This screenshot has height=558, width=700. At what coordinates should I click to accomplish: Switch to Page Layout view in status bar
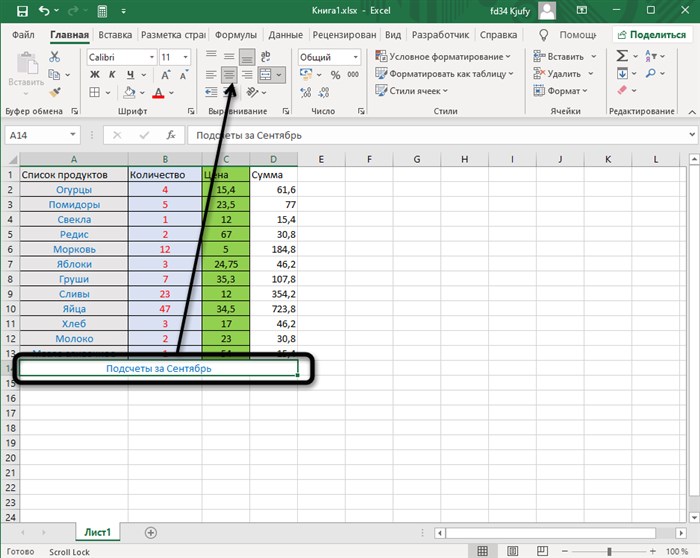[x=512, y=551]
